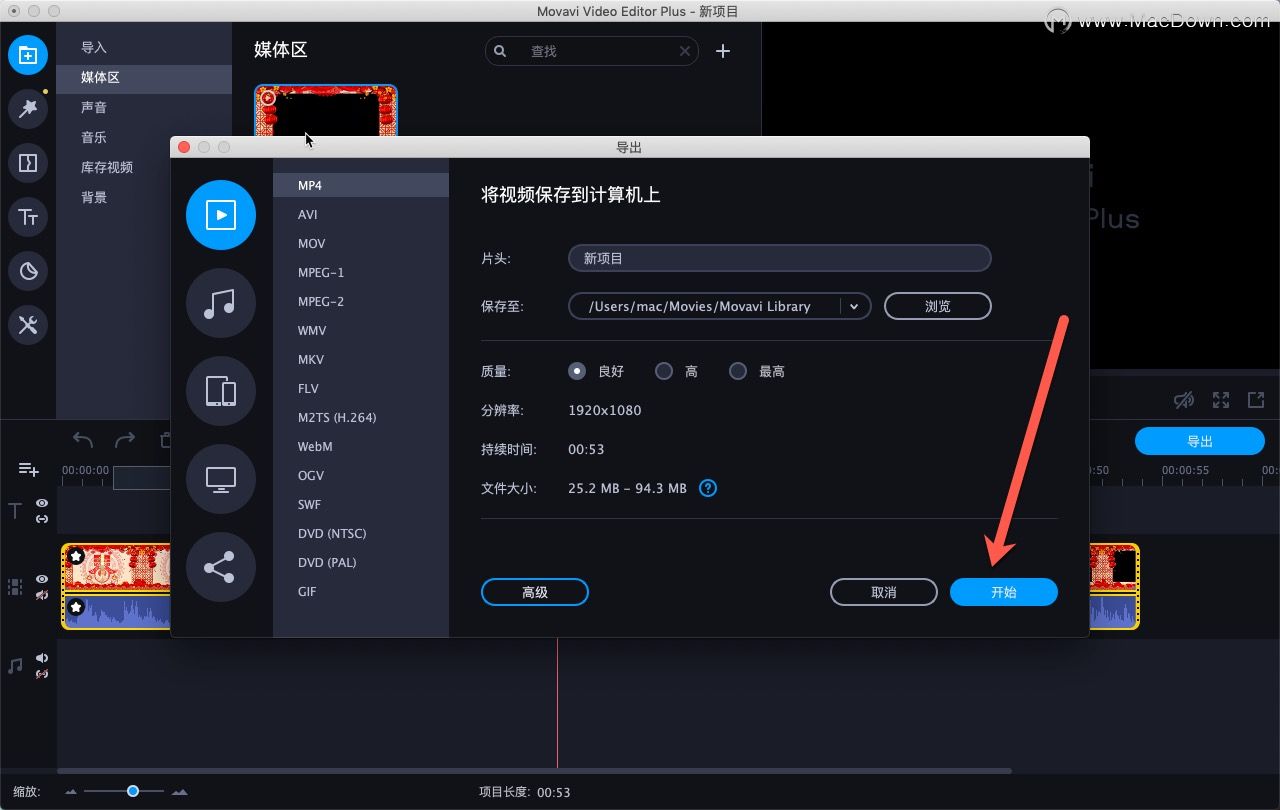Open the Transitions icon in sidebar
This screenshot has width=1280, height=810.
[28, 162]
